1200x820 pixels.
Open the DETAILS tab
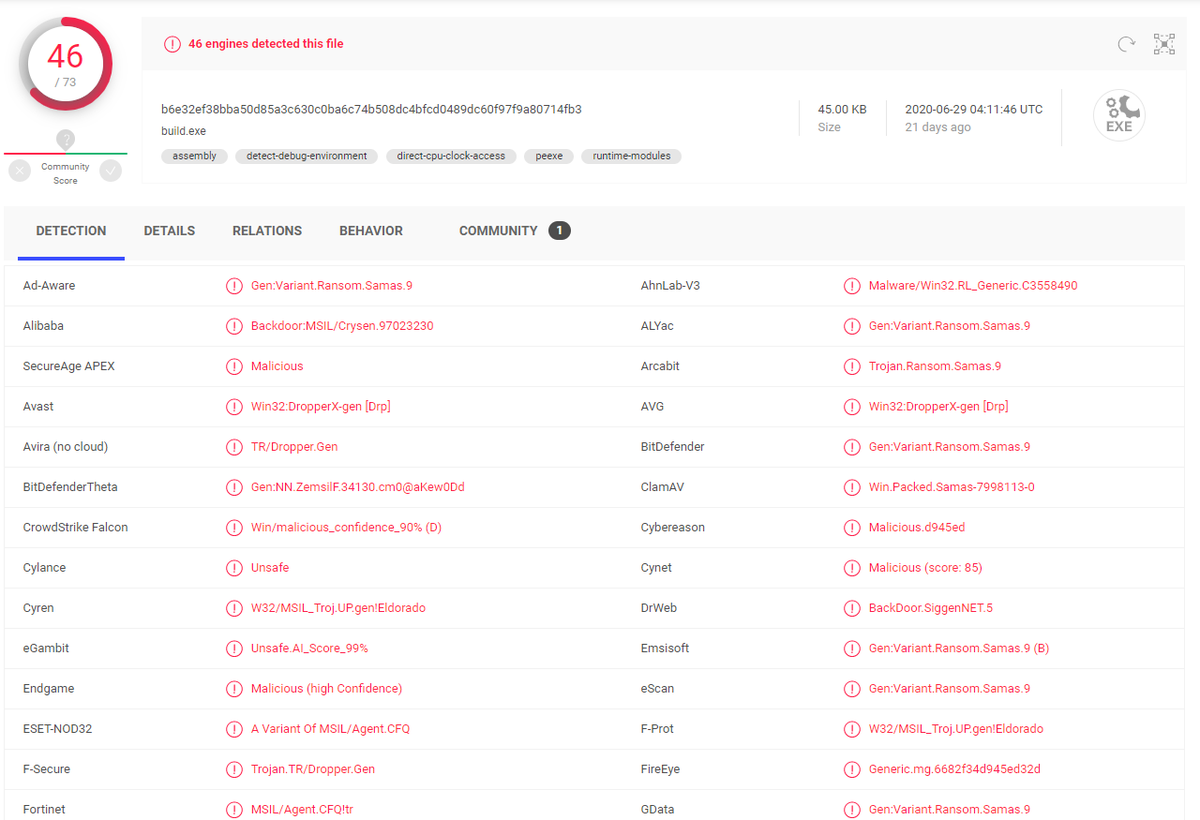169,231
